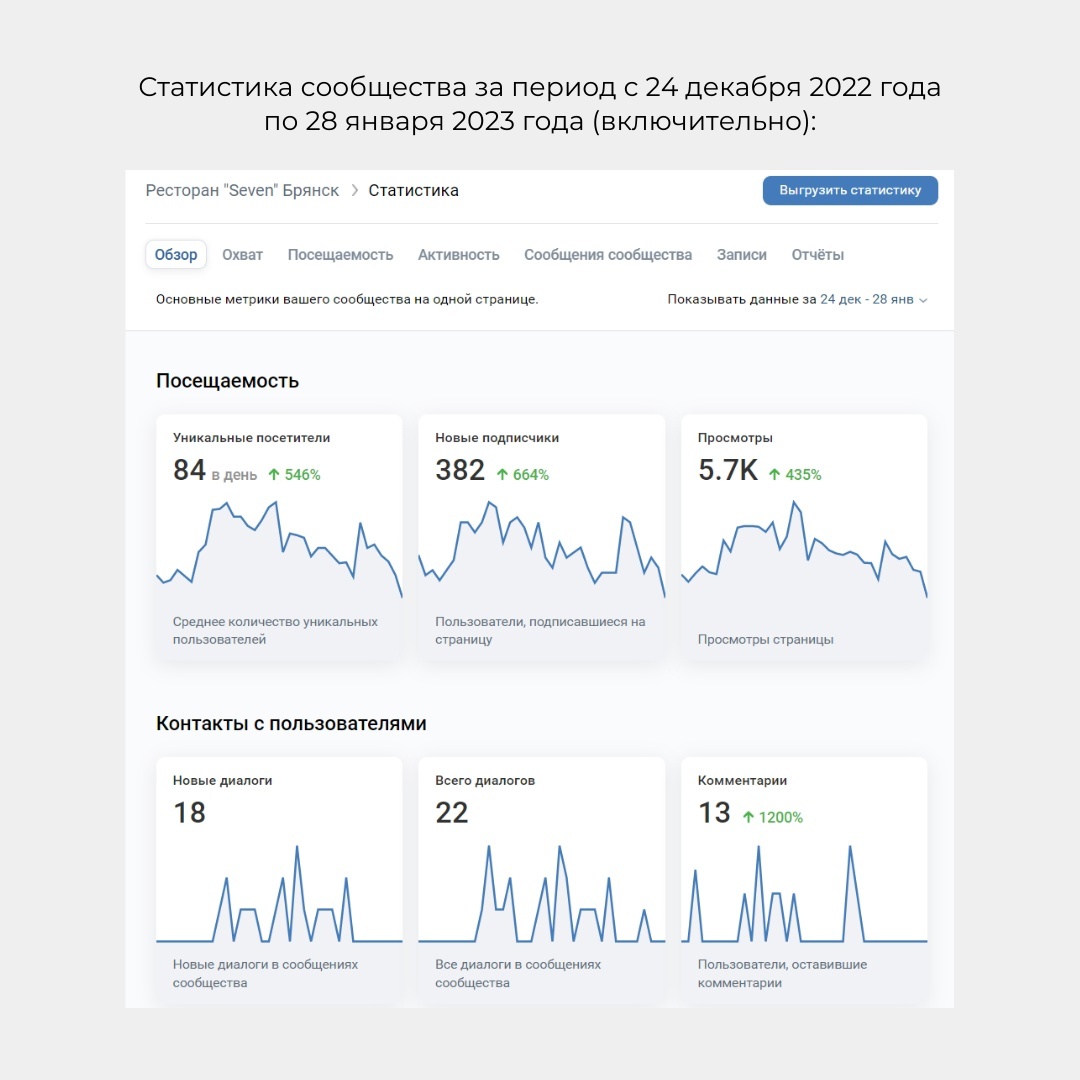1080x1080 pixels.
Task: Click the Просмотры line chart
Action: 804,550
